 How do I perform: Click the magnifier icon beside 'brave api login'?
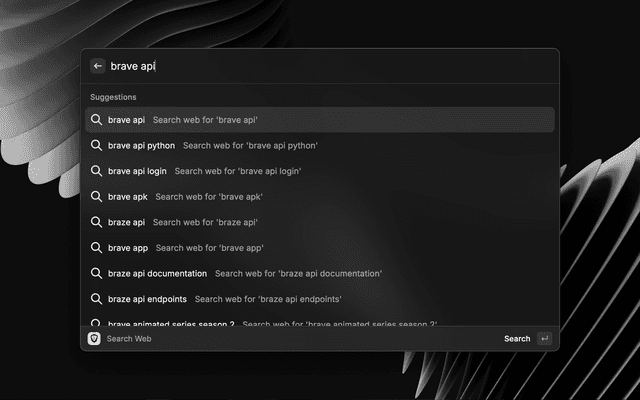pyautogui.click(x=96, y=171)
